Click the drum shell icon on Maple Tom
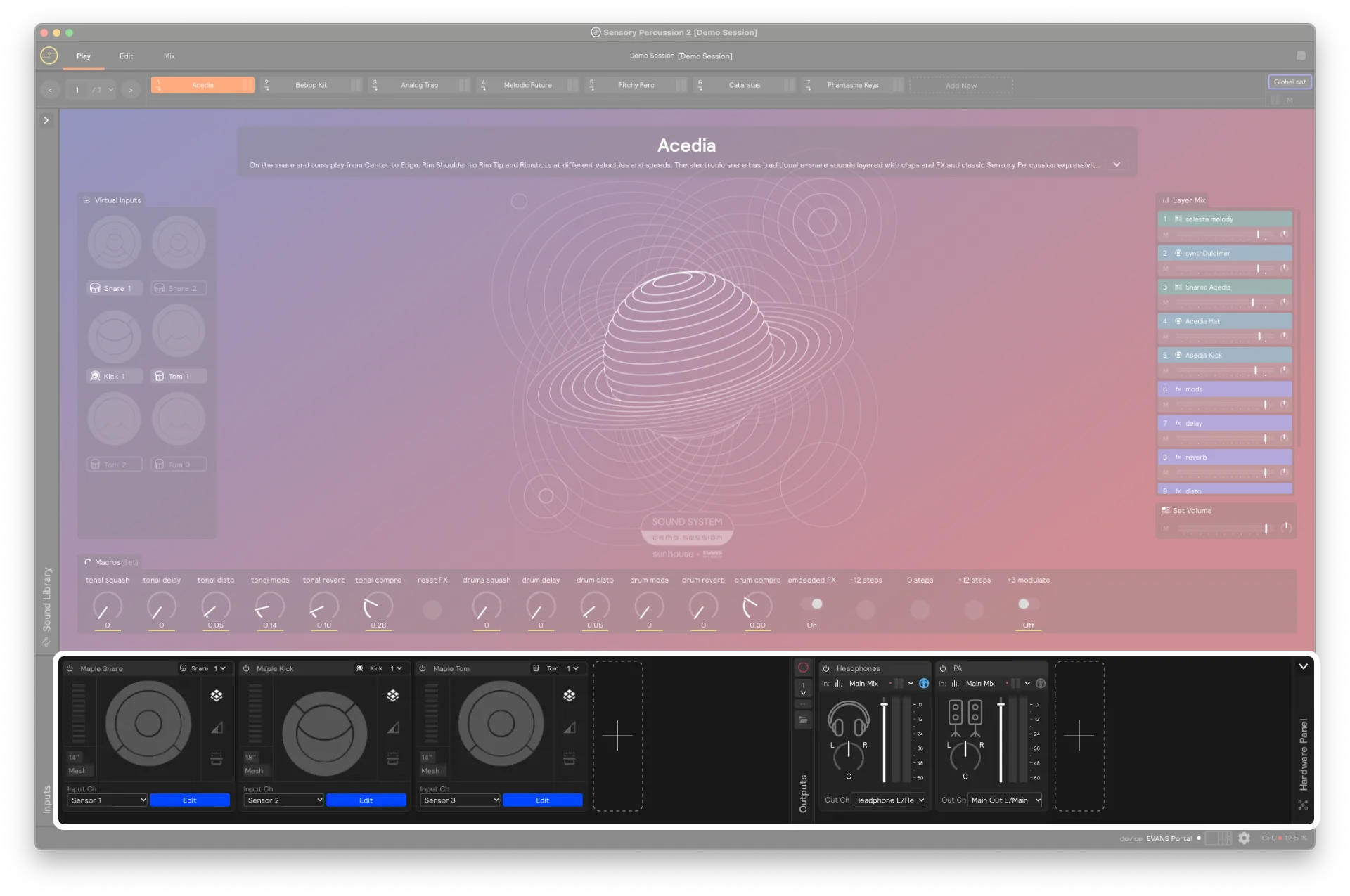The image size is (1350, 896). click(x=570, y=759)
